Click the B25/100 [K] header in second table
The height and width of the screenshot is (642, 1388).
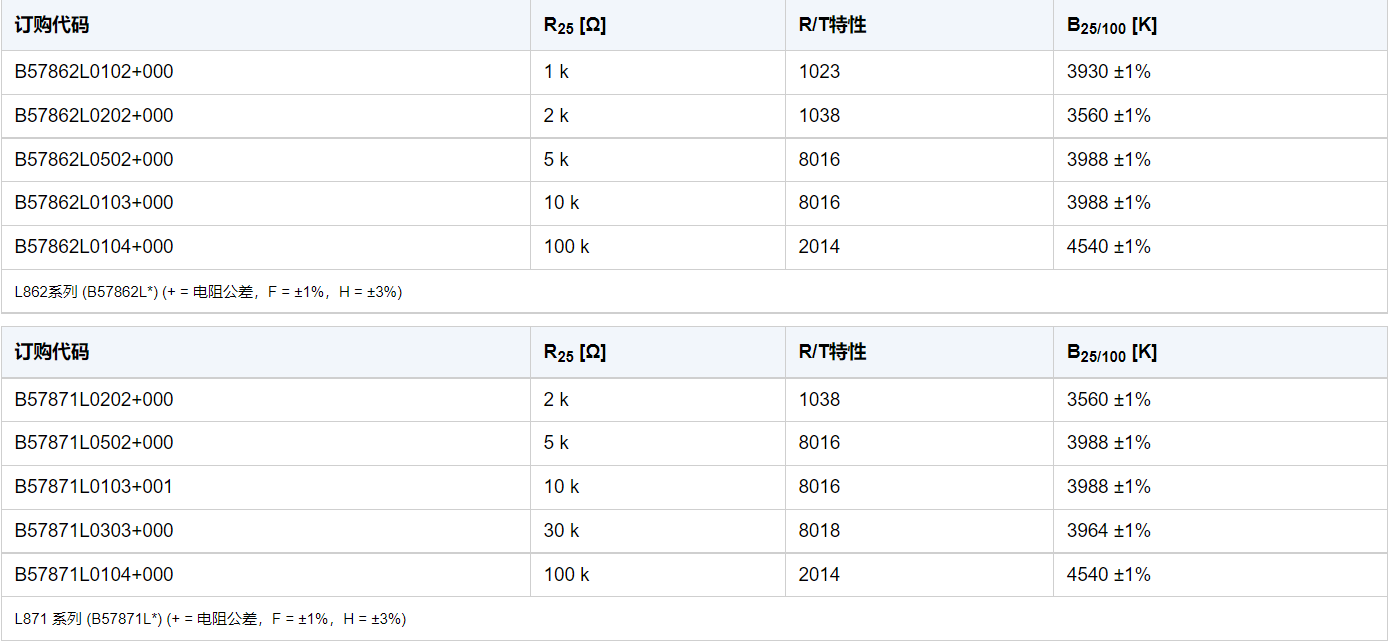pyautogui.click(x=1112, y=353)
